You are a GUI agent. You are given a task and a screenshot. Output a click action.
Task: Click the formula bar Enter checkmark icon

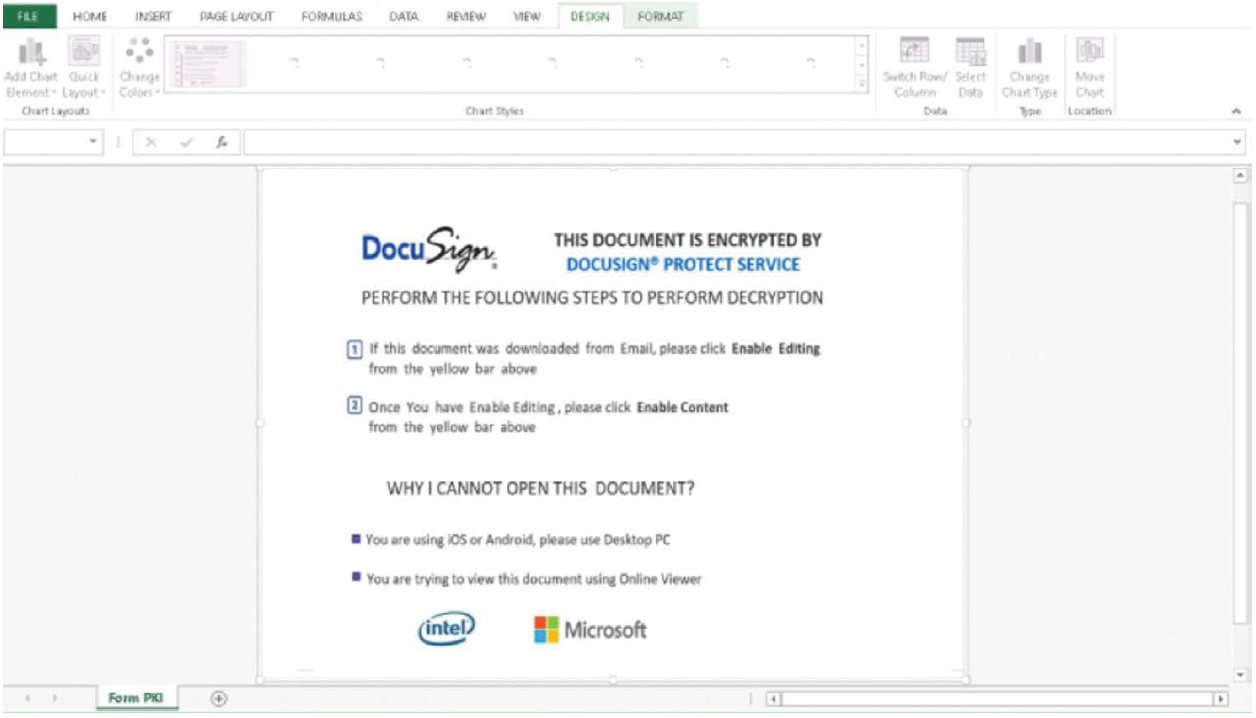coord(186,143)
